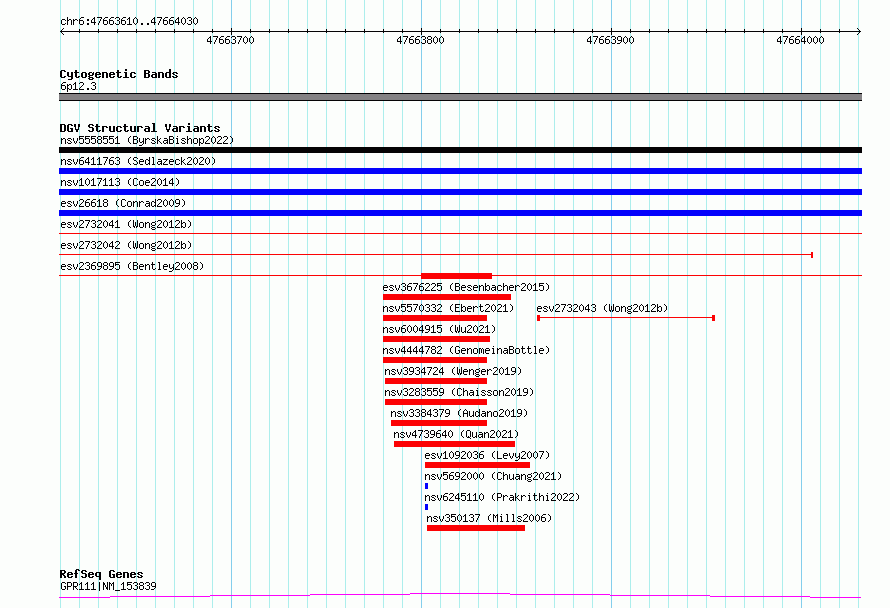
Task: Select the esv2732041 (Wong2012b) label
Action: click(126, 224)
